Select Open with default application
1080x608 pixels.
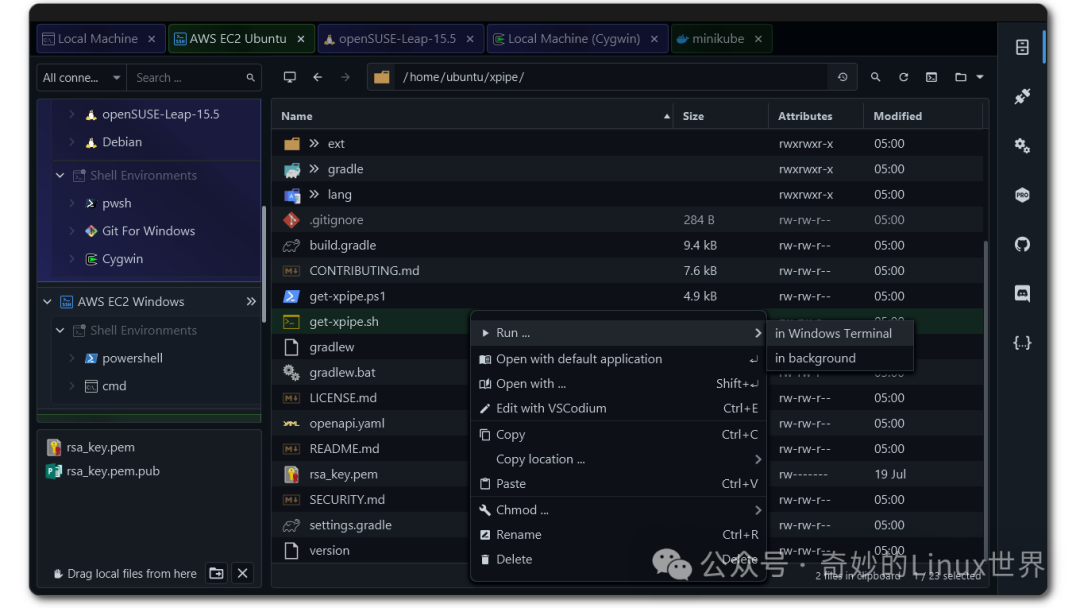coord(618,359)
